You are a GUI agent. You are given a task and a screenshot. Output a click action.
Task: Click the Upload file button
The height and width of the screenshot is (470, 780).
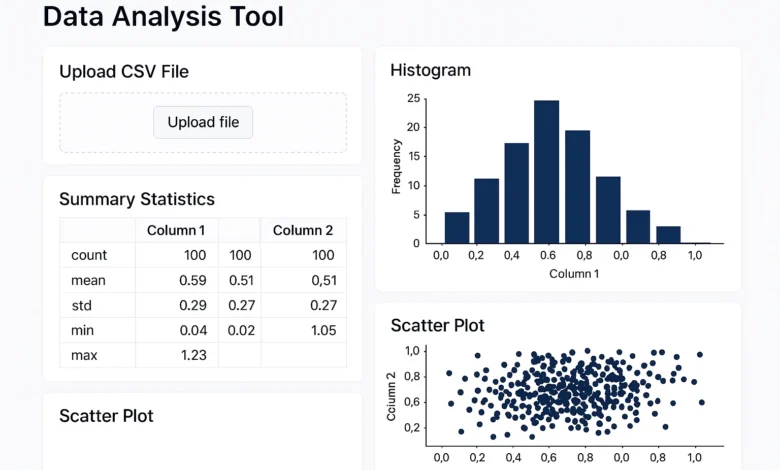203,122
